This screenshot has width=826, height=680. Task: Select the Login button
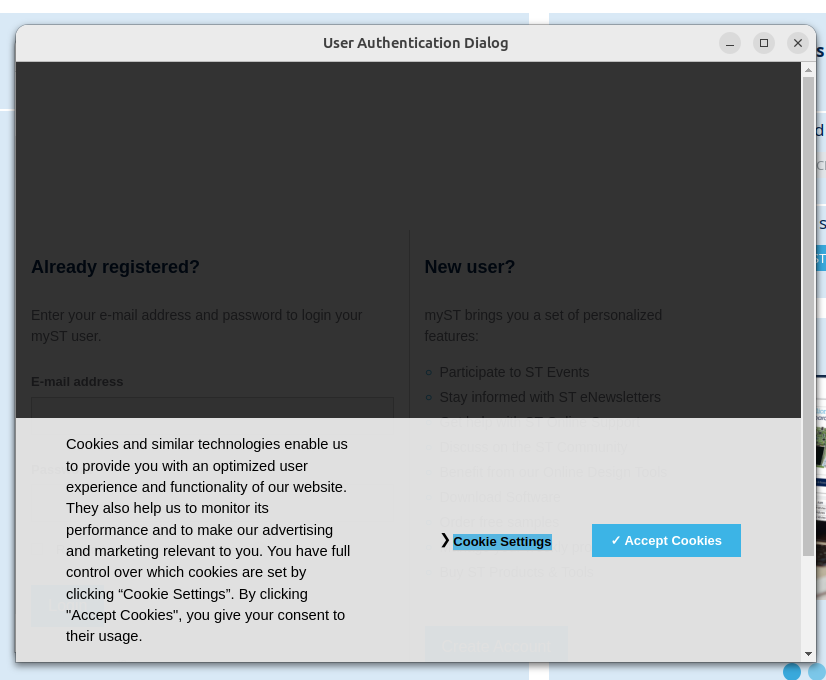click(67, 605)
